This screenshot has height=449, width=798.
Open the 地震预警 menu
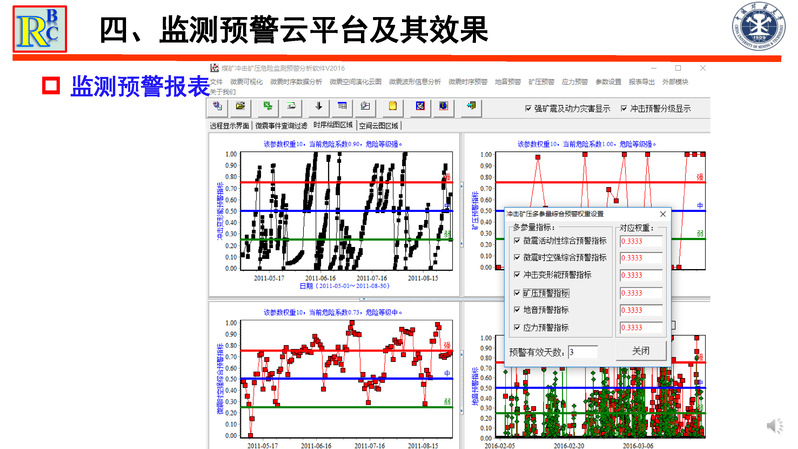pyautogui.click(x=507, y=81)
